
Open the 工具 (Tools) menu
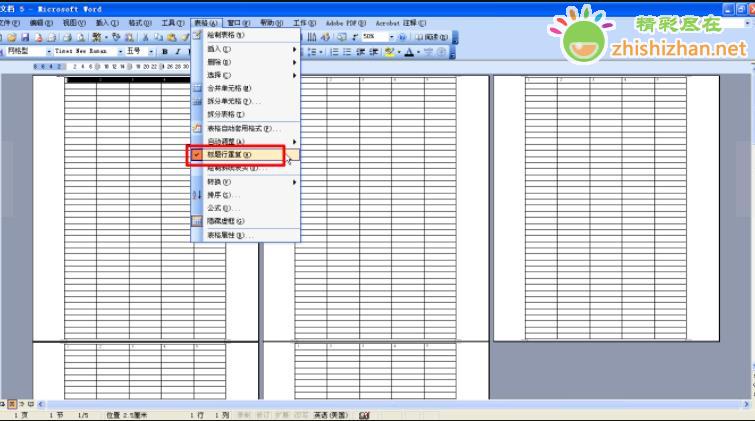pyautogui.click(x=172, y=23)
